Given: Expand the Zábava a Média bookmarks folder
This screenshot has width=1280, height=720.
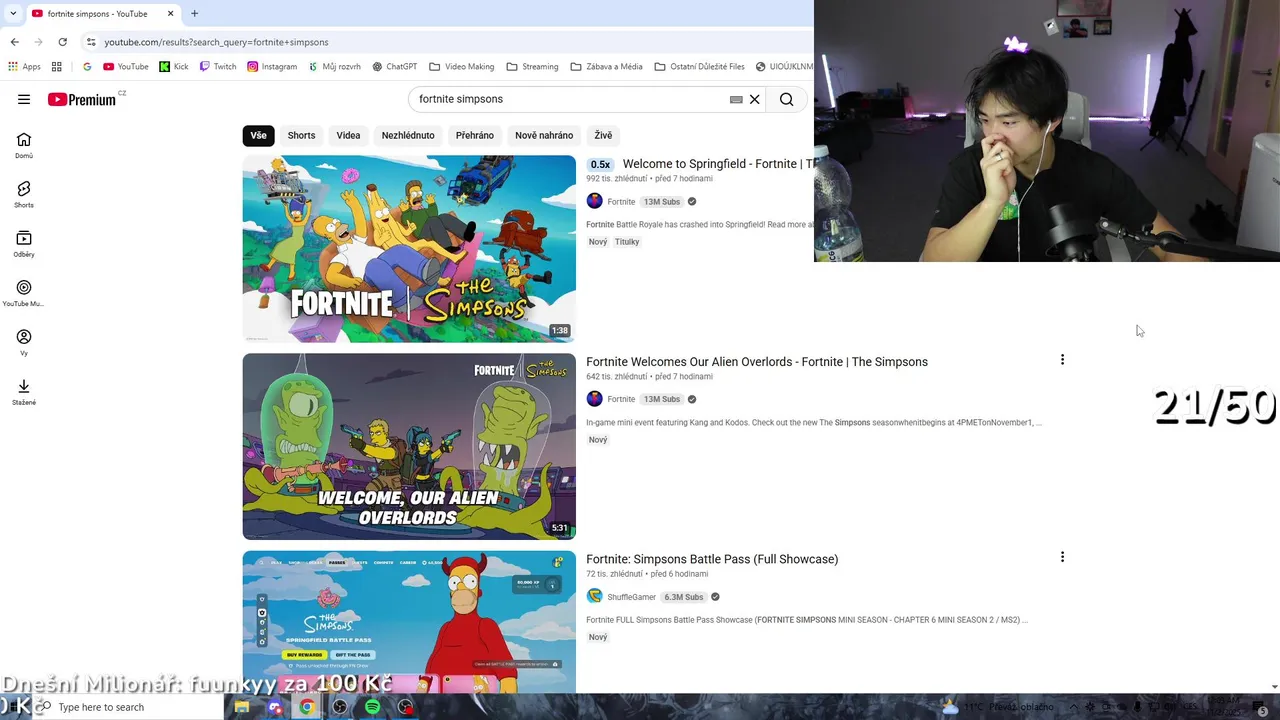Looking at the screenshot, I should (606, 67).
